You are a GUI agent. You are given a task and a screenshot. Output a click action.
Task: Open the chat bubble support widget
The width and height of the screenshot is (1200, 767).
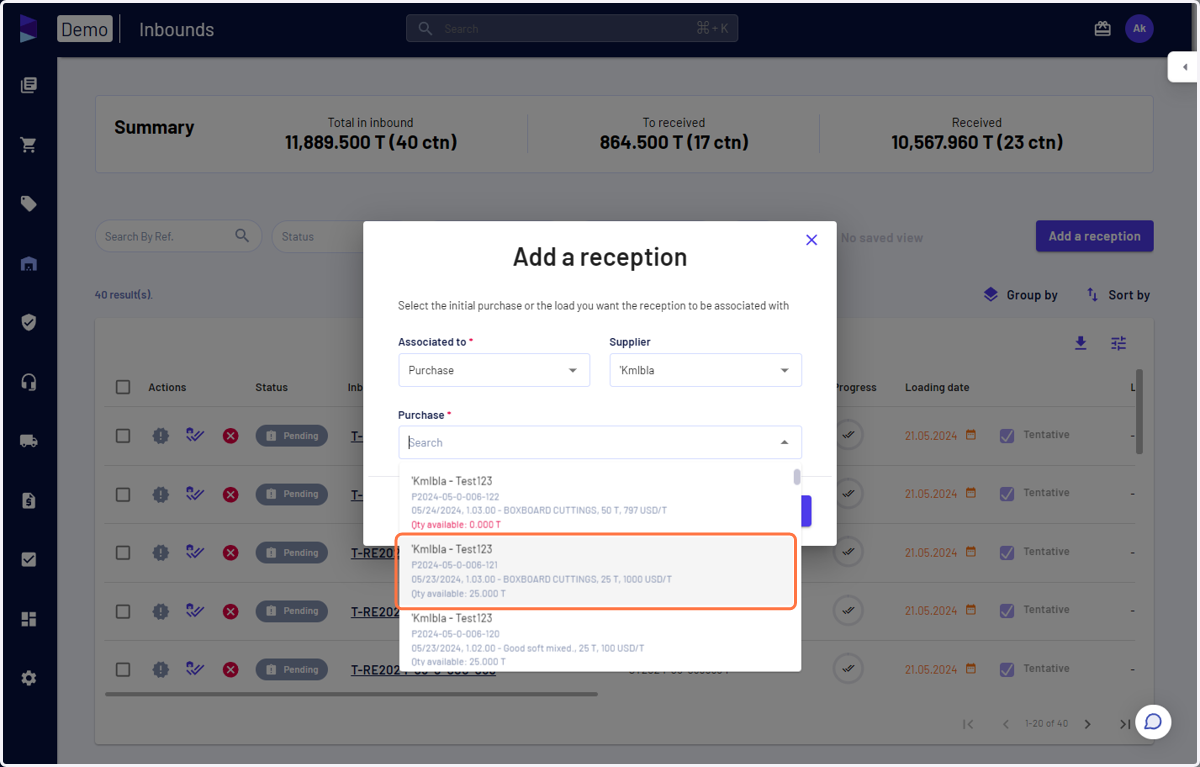[x=1153, y=721]
